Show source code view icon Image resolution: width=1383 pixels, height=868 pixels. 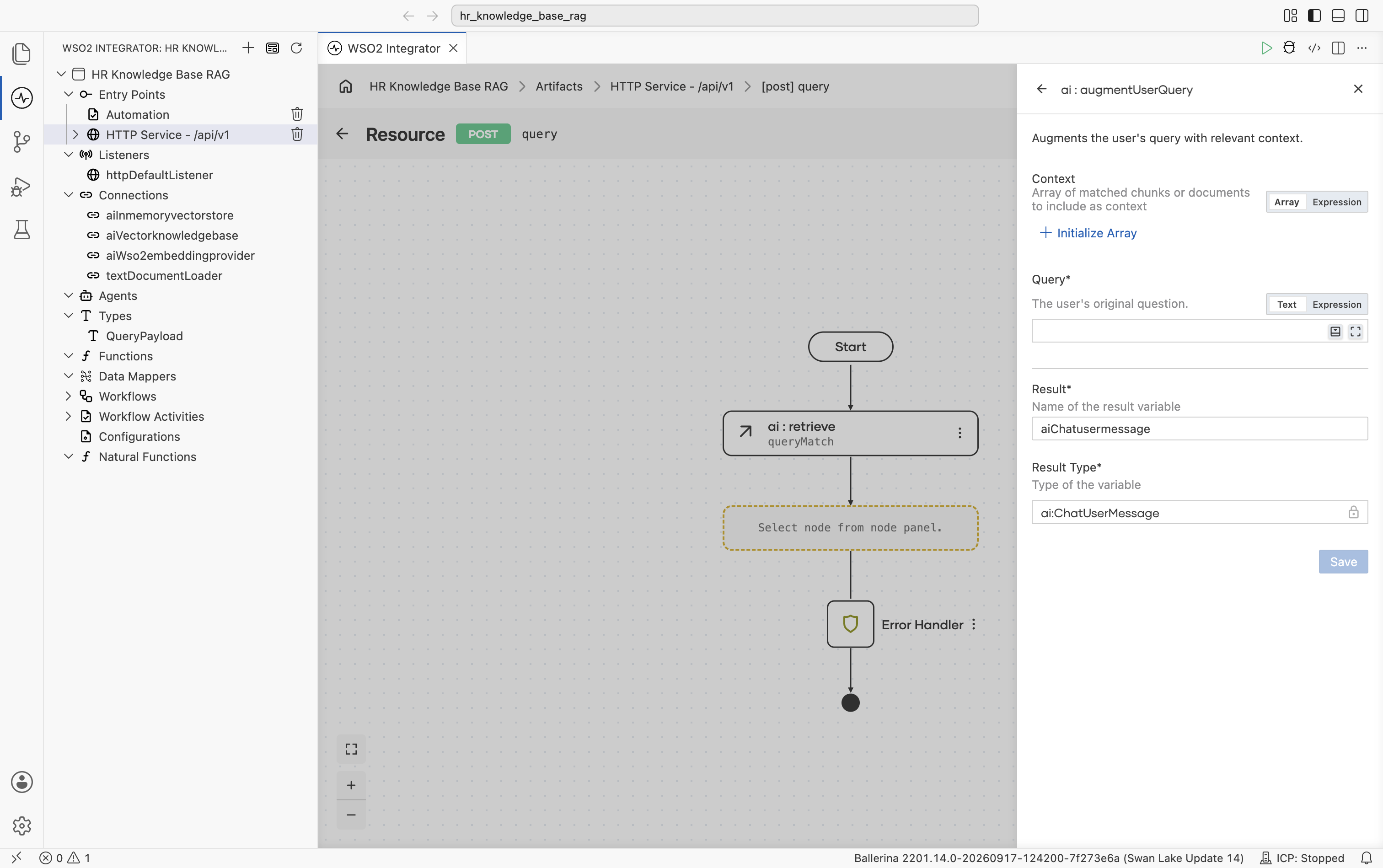tap(1314, 48)
